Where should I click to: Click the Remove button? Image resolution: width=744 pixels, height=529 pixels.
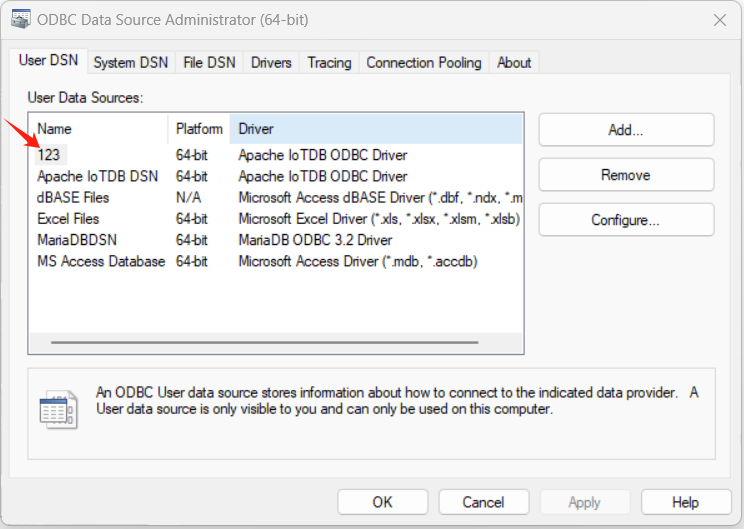coord(625,175)
